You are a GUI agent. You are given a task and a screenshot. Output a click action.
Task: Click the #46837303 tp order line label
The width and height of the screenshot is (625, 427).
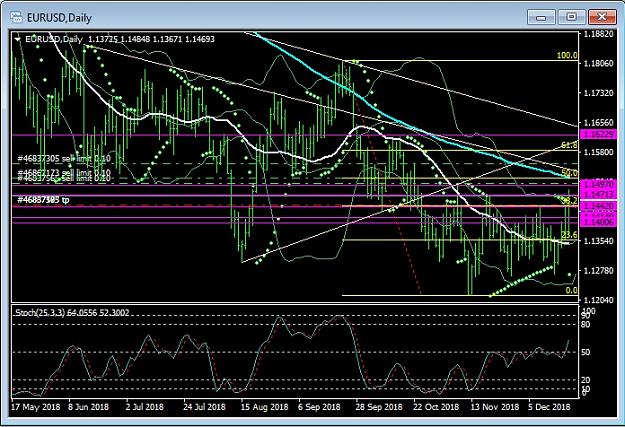43,199
